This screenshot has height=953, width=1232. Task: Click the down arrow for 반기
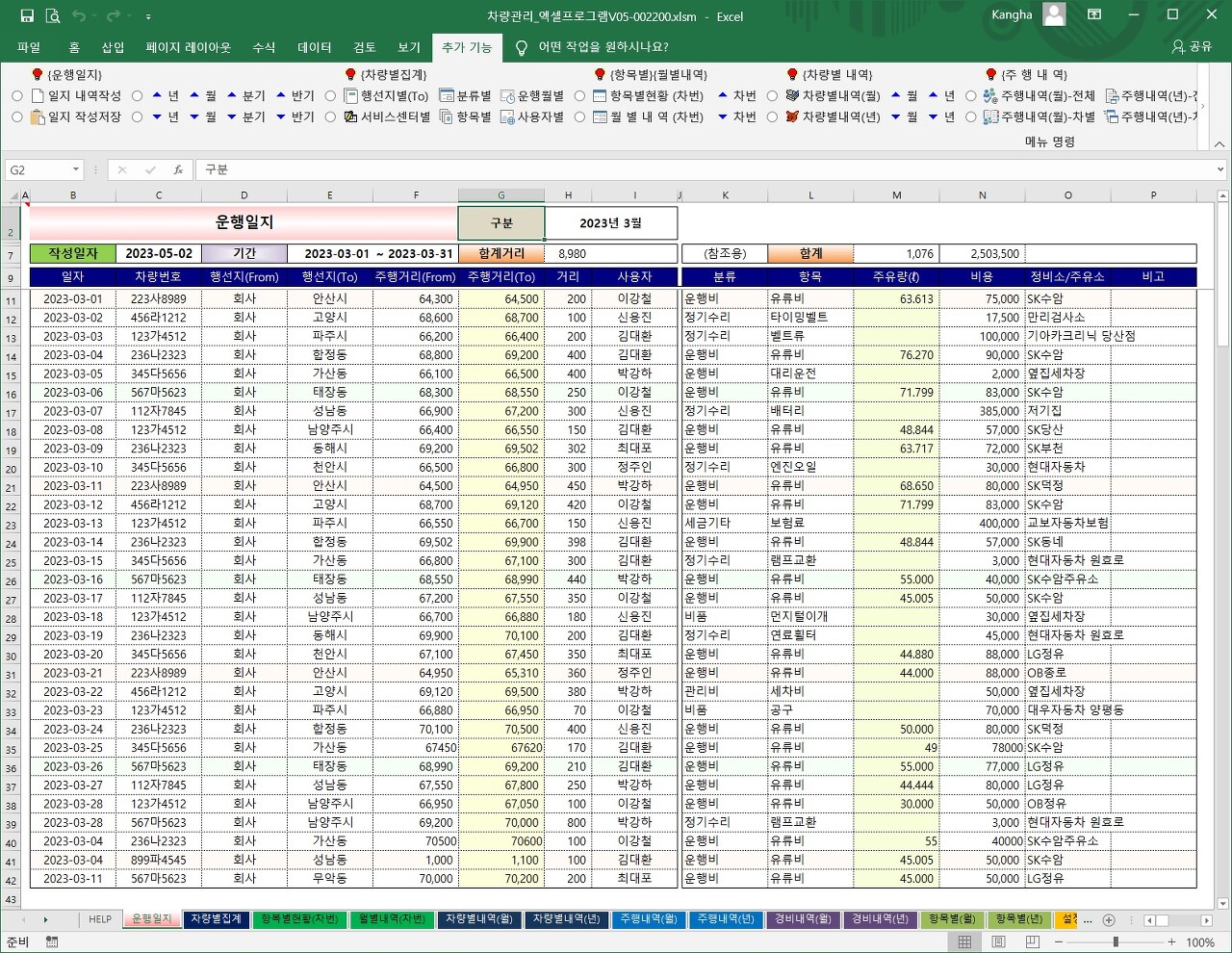point(281,116)
